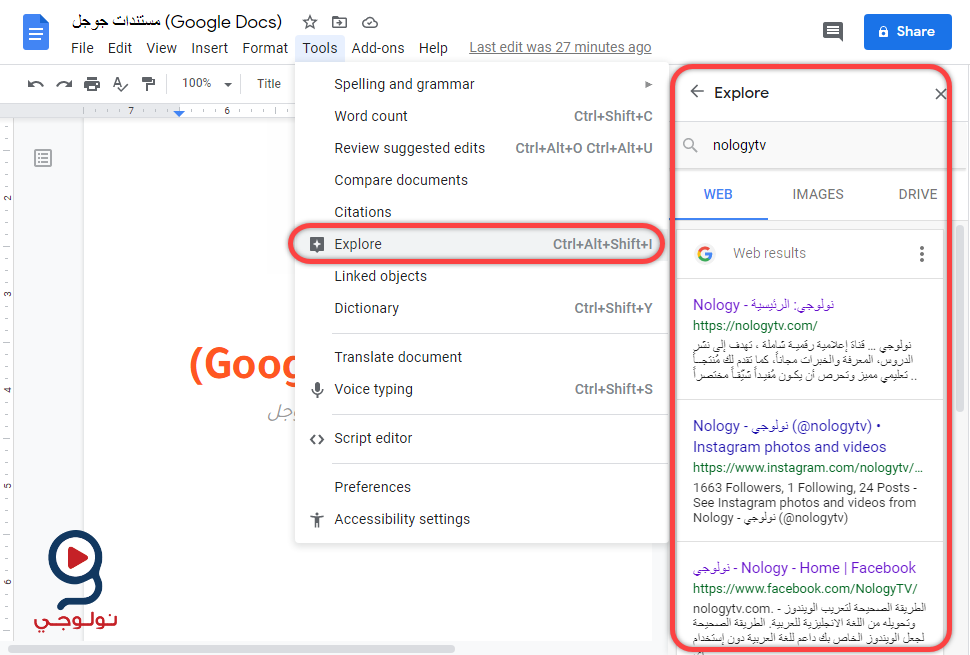Open the Help menu
This screenshot has width=970, height=655.
433,48
